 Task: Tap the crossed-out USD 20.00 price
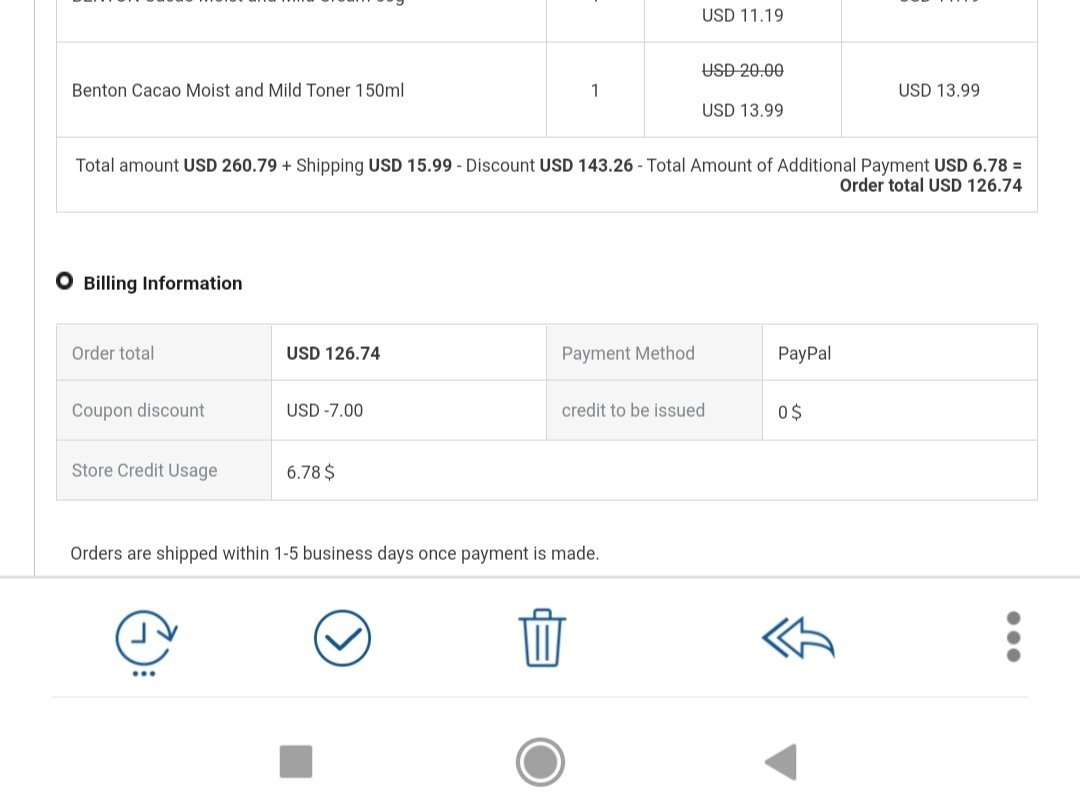pos(742,70)
